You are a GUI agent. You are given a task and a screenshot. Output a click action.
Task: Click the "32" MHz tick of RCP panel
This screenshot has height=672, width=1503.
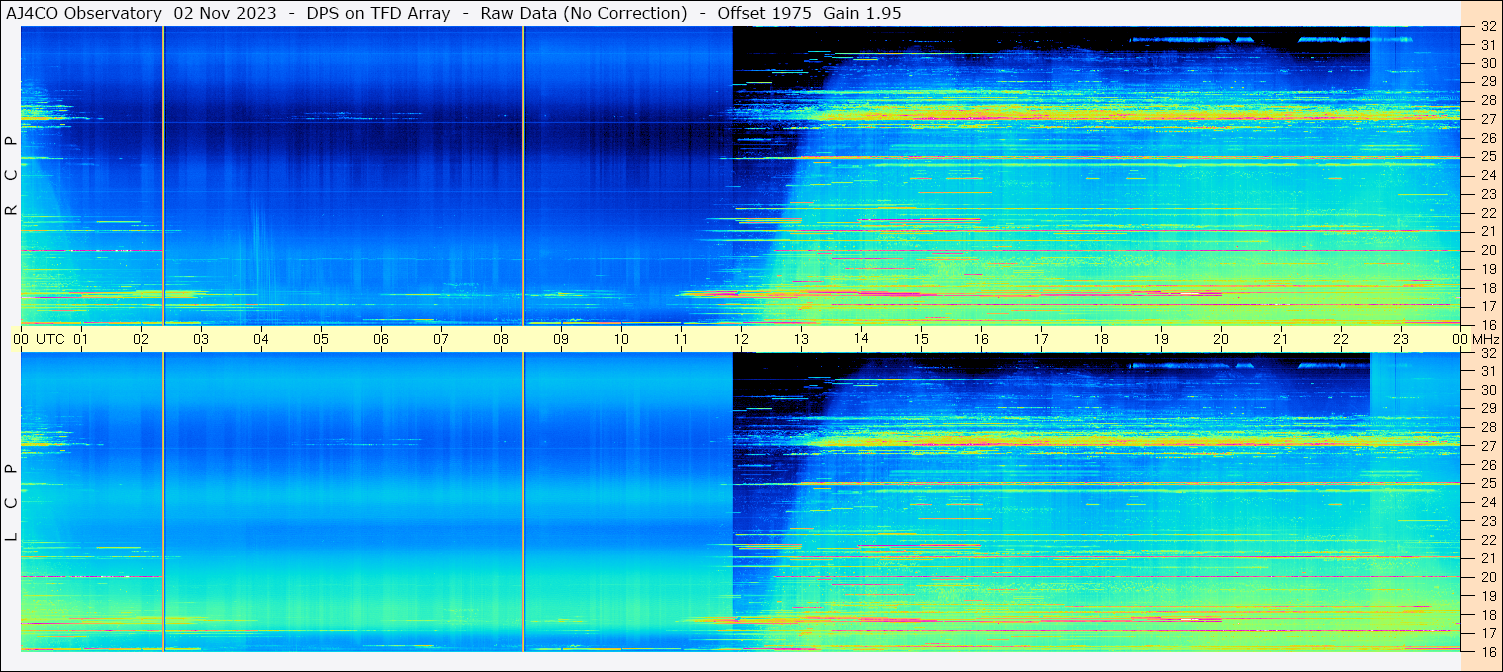[1488, 26]
